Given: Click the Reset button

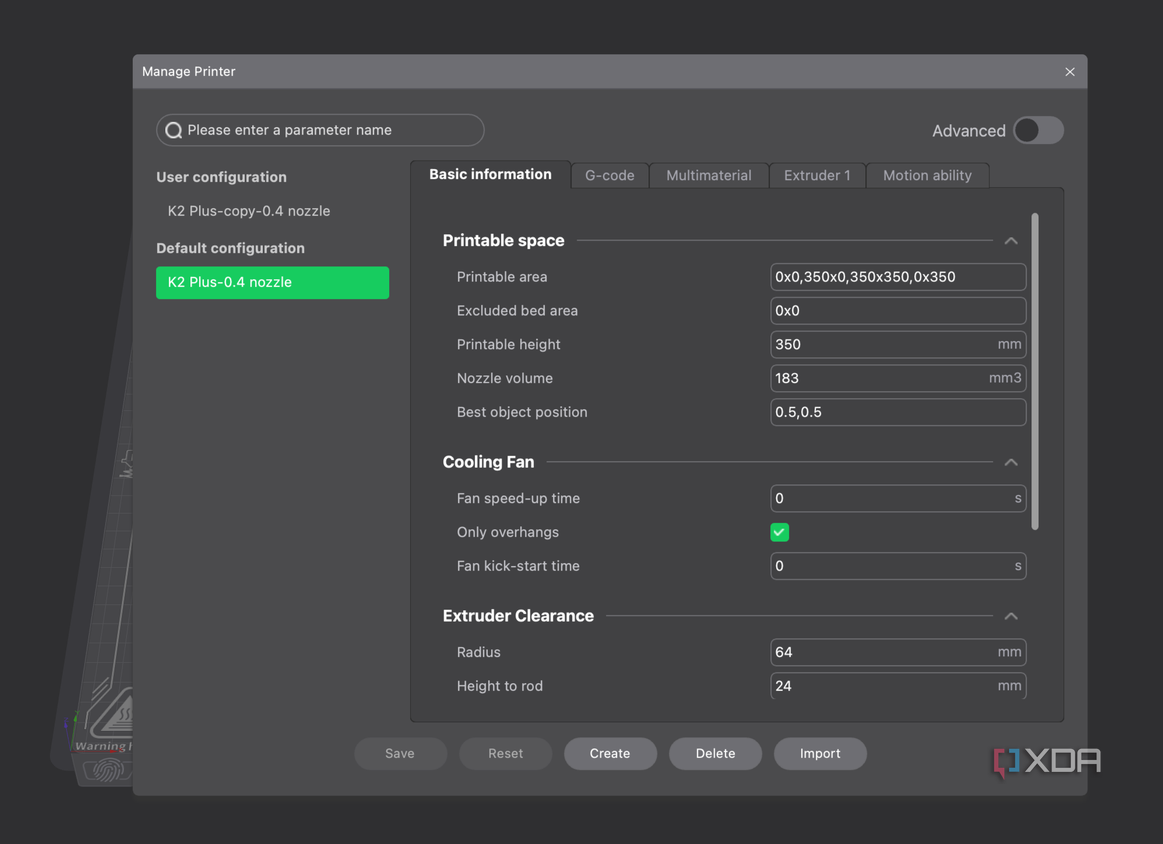Looking at the screenshot, I should pyautogui.click(x=505, y=754).
